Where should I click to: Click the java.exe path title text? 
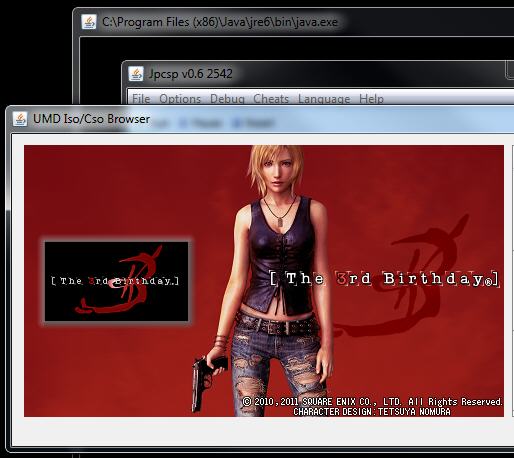click(220, 22)
